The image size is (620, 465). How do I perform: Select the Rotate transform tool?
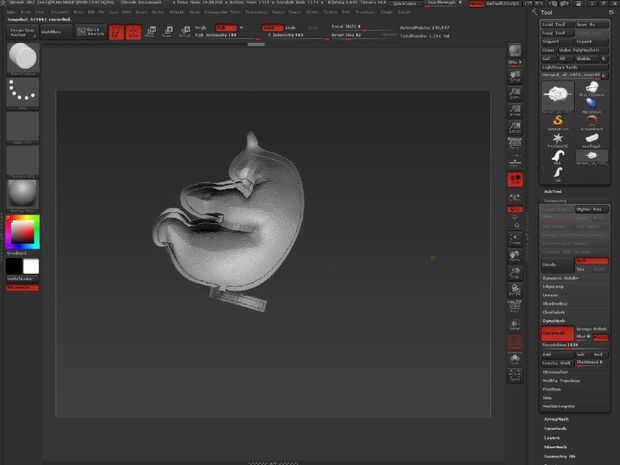click(x=184, y=32)
